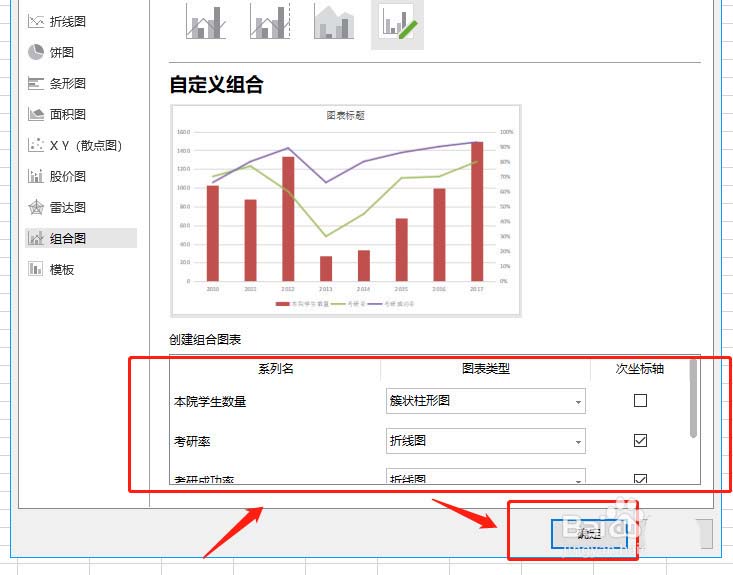Viewport: 733px width, 575px height.
Task: Select the XY scatter chart icon
Action: tap(36, 145)
